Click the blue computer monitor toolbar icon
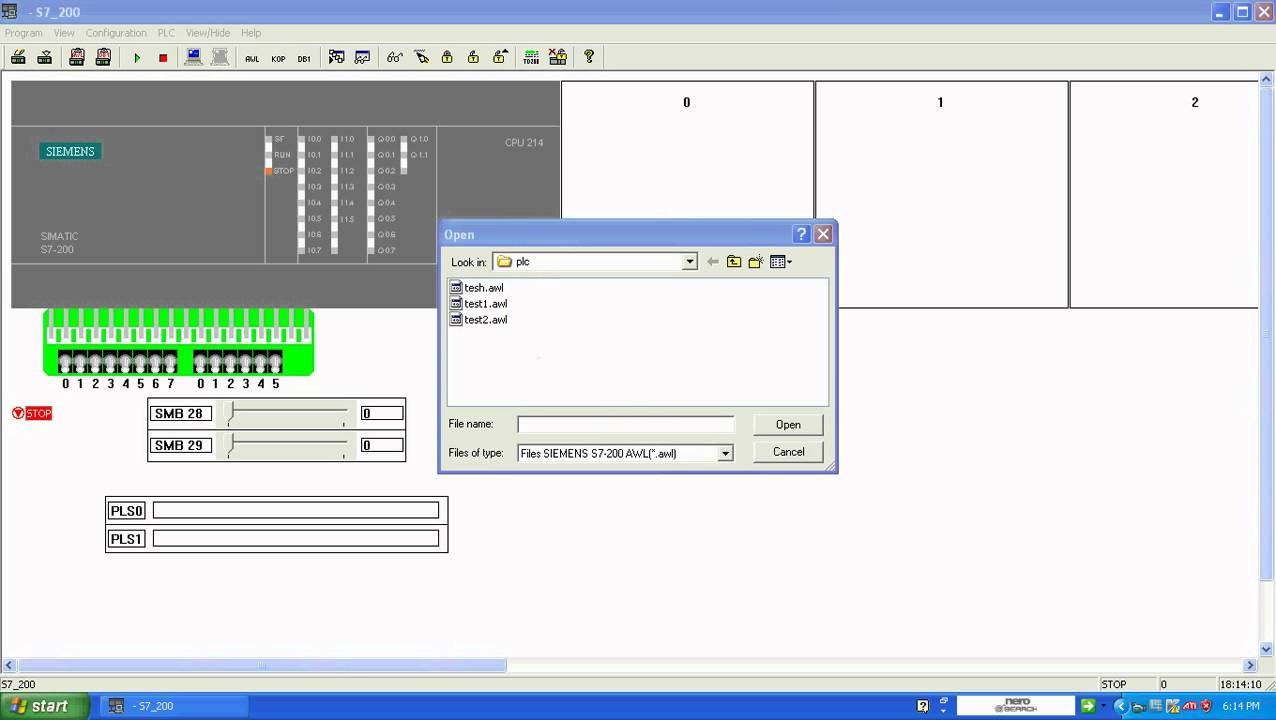Image resolution: width=1276 pixels, height=720 pixels. pyautogui.click(x=194, y=57)
